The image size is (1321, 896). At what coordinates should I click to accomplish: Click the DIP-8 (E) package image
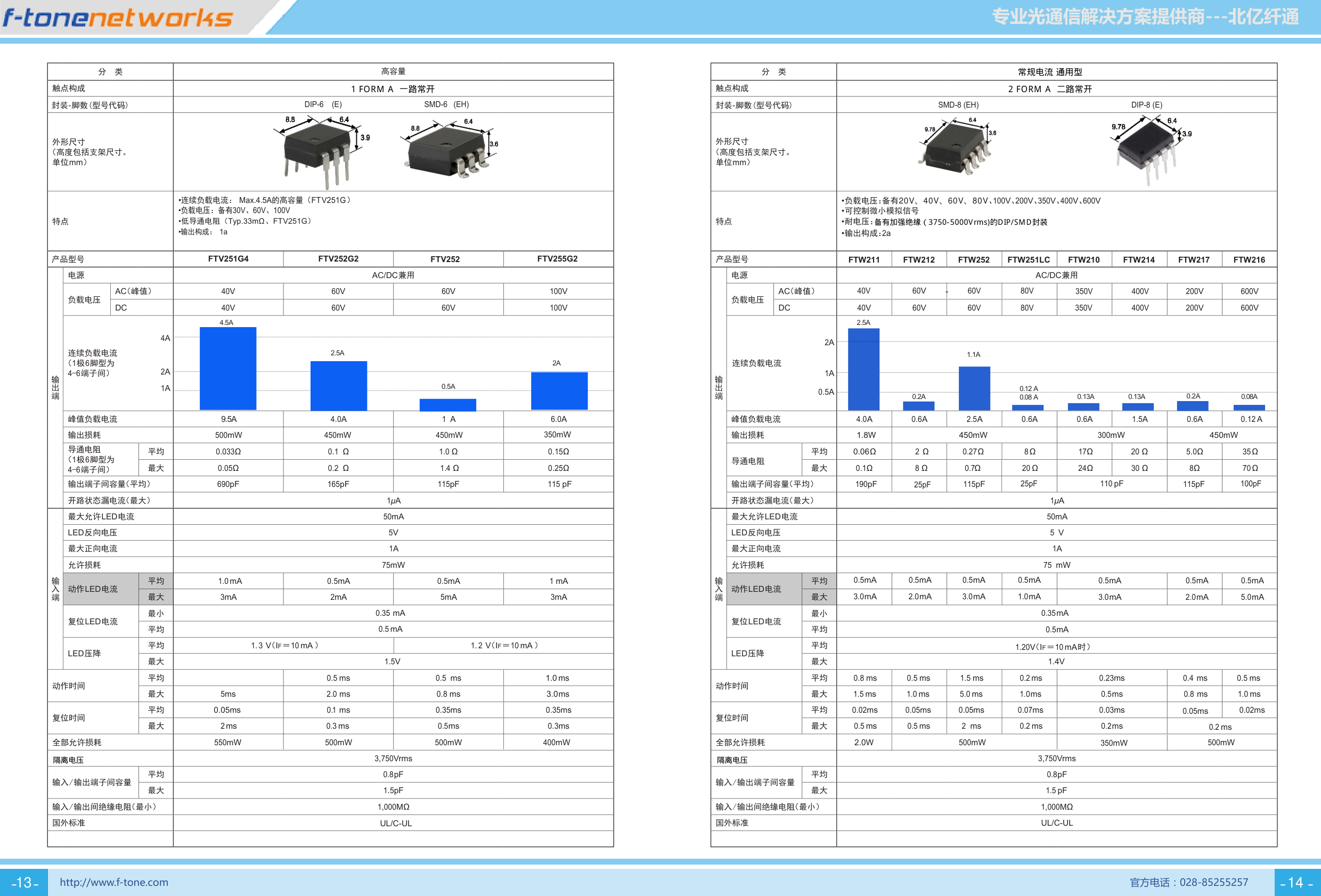[1151, 150]
